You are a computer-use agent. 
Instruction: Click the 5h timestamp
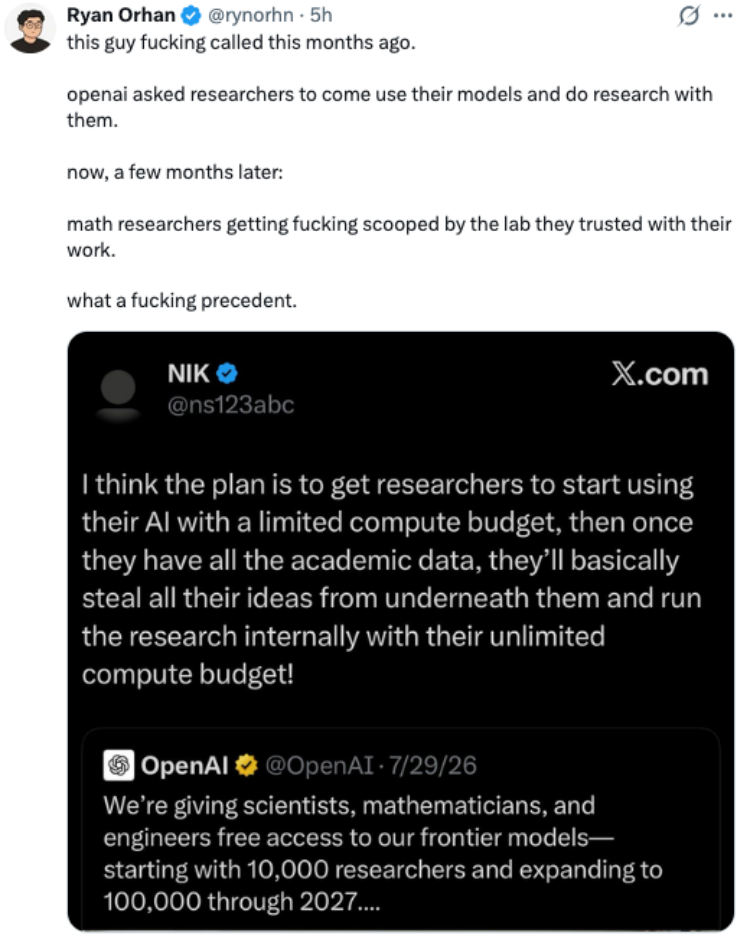click(321, 15)
